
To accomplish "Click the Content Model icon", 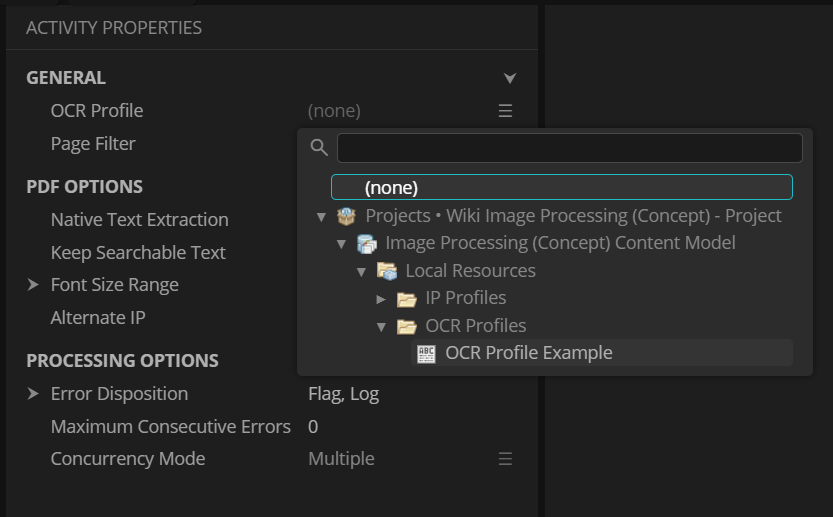I will 366,243.
